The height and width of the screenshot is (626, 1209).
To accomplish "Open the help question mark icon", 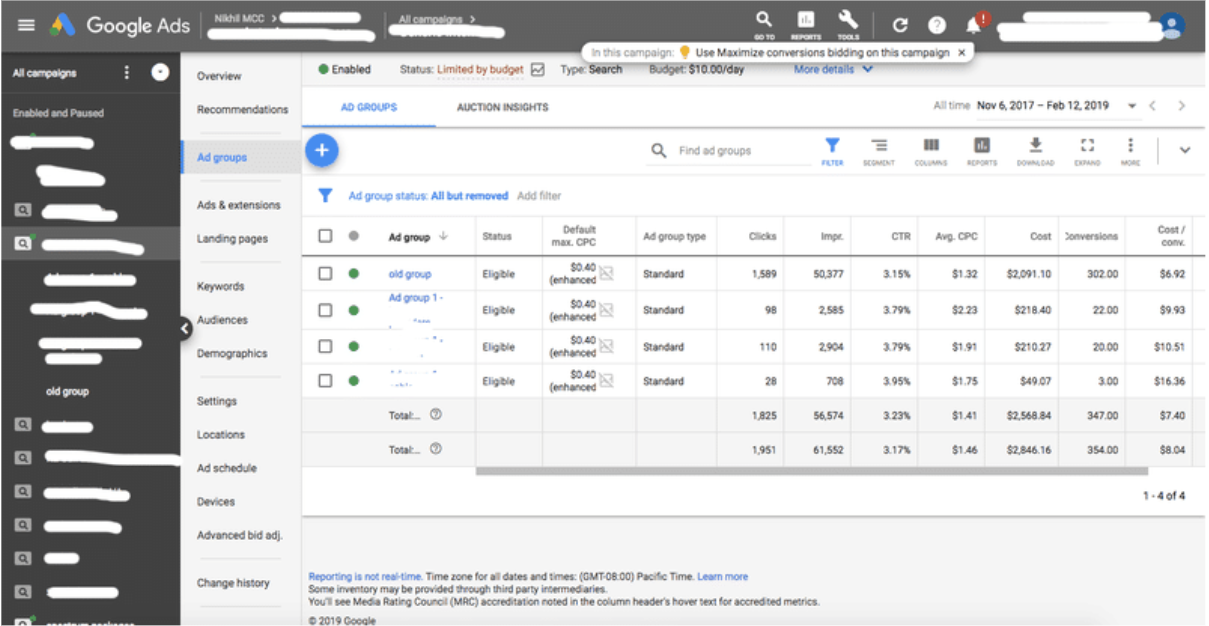I will click(936, 26).
